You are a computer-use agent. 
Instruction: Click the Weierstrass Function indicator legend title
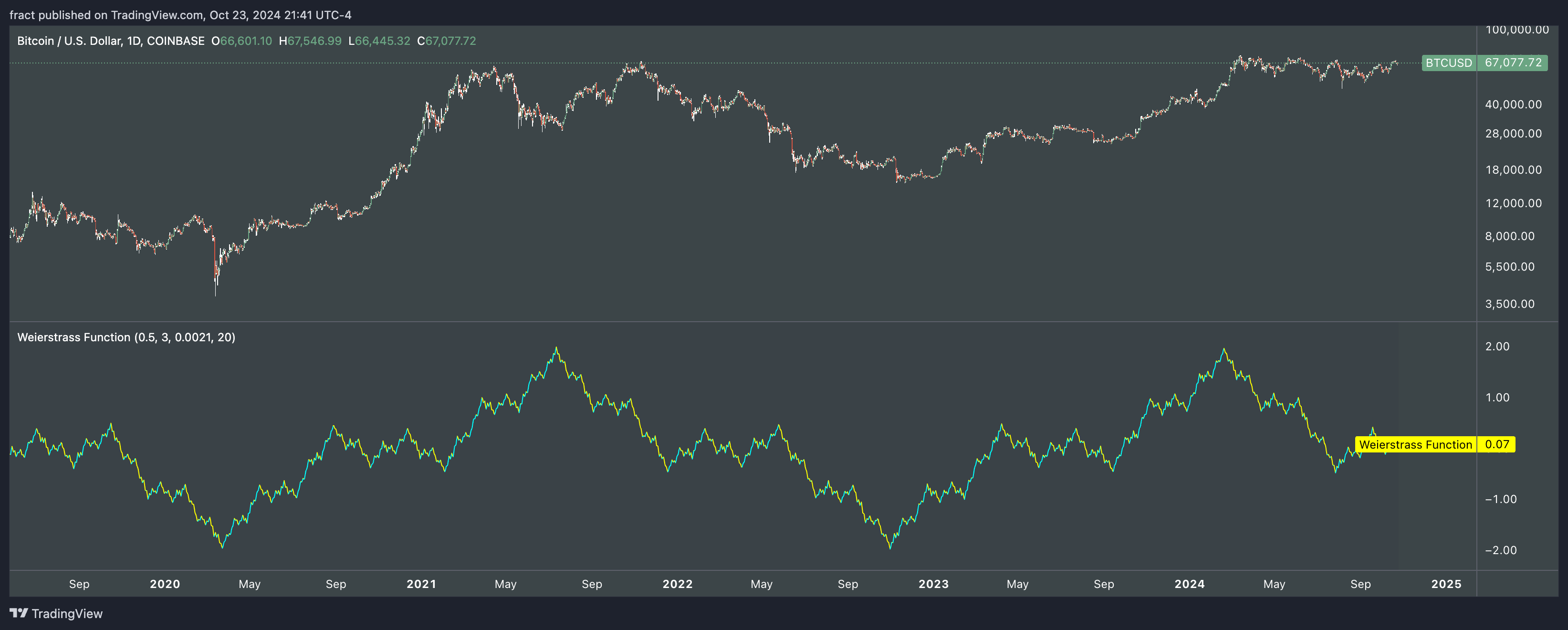[x=126, y=337]
